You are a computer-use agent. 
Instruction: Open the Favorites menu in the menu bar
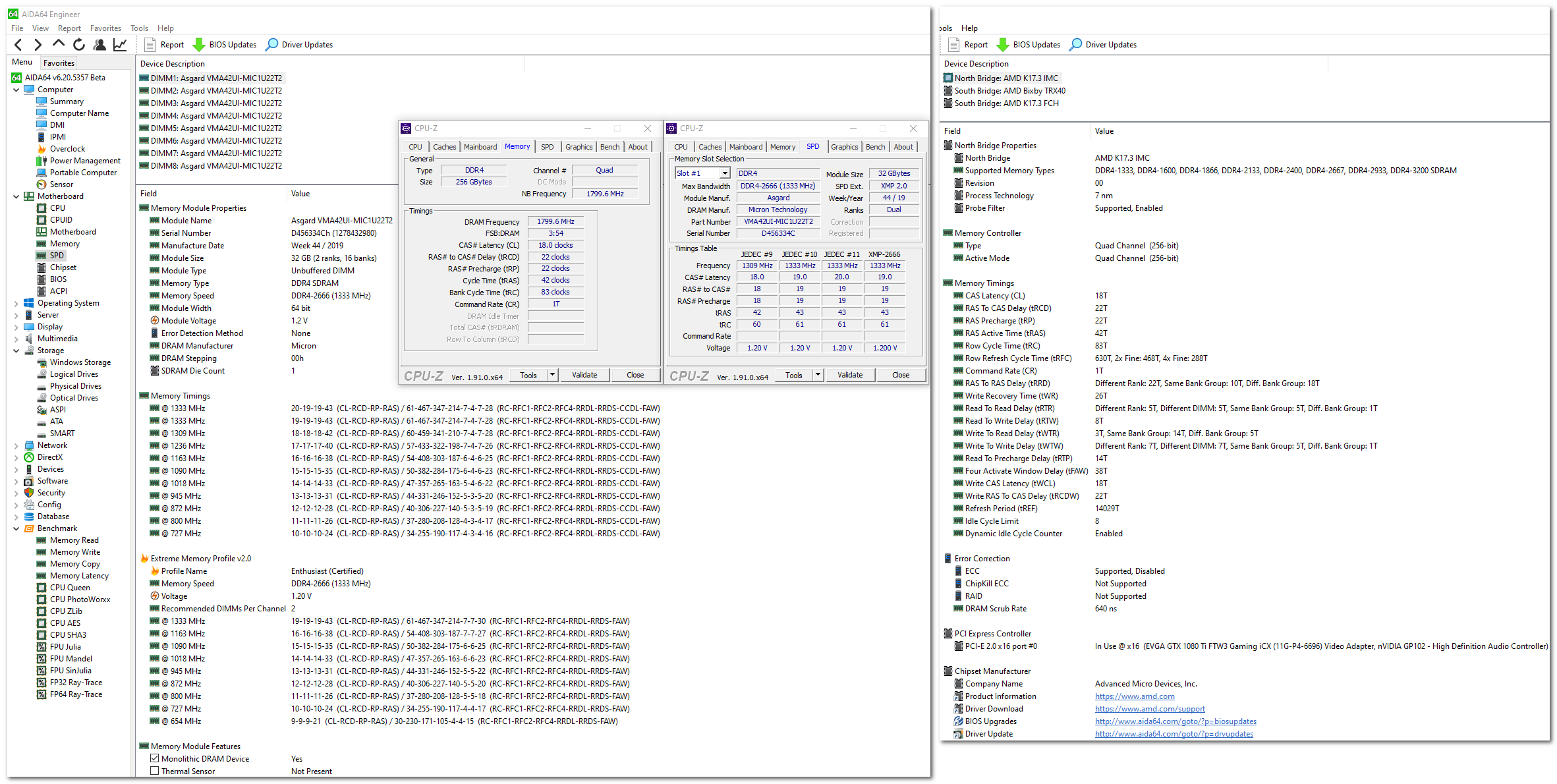(x=105, y=28)
